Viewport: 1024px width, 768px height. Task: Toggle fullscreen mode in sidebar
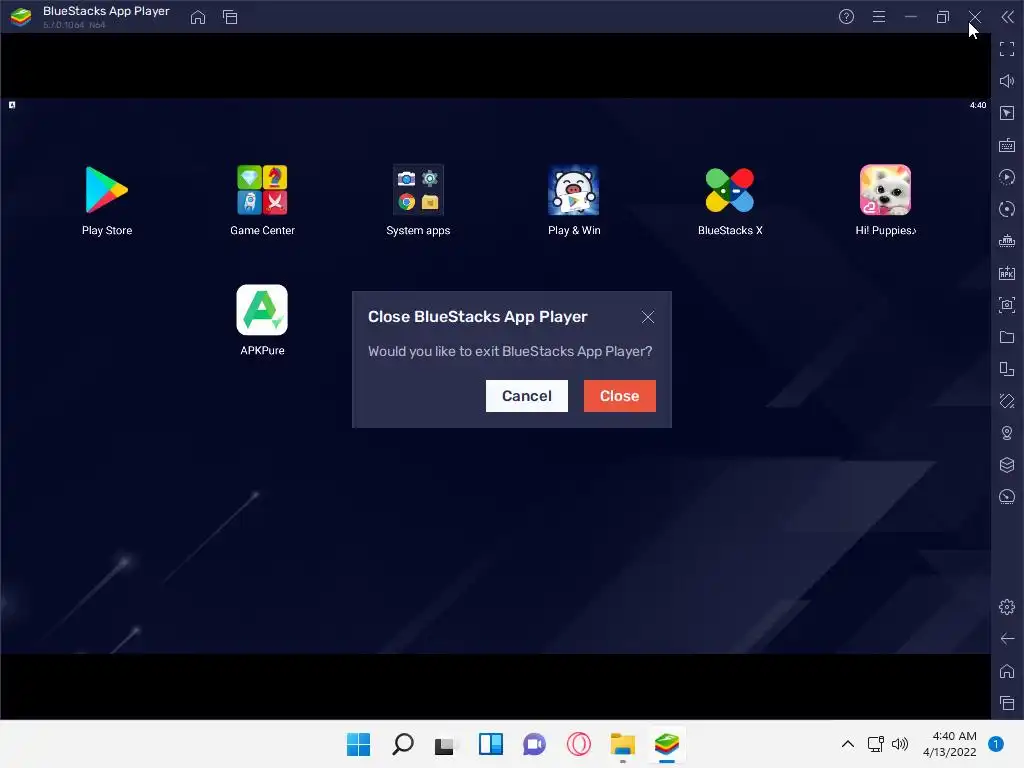click(1006, 49)
